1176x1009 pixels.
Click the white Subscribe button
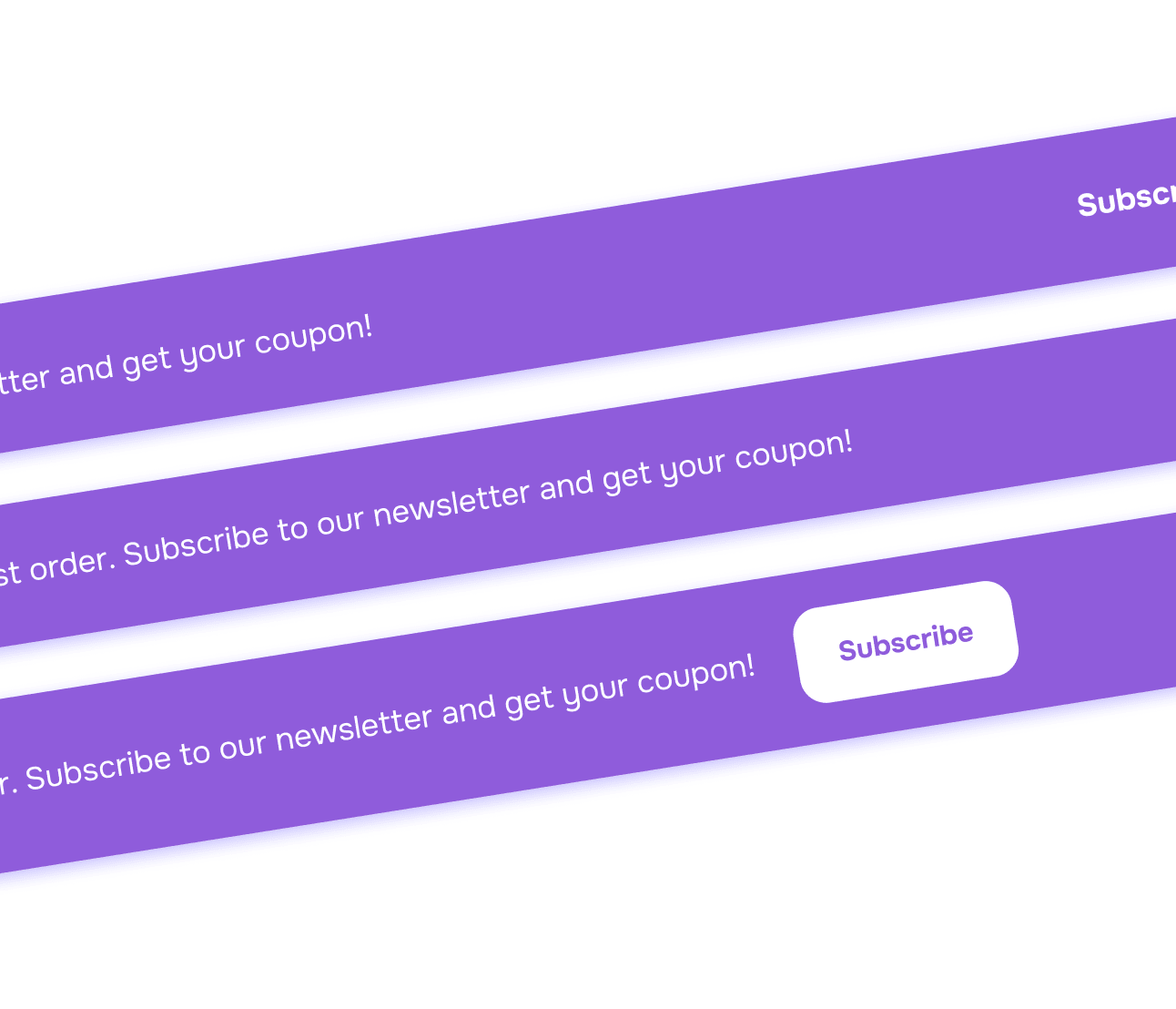905,639
